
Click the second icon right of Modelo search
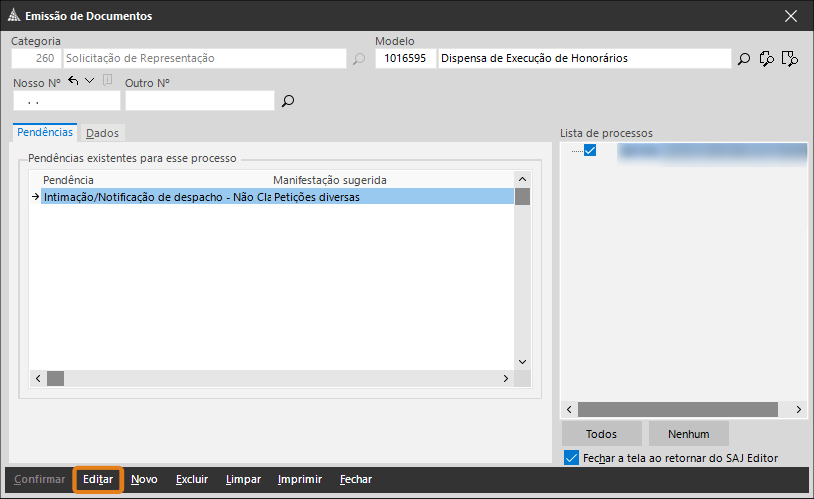767,59
